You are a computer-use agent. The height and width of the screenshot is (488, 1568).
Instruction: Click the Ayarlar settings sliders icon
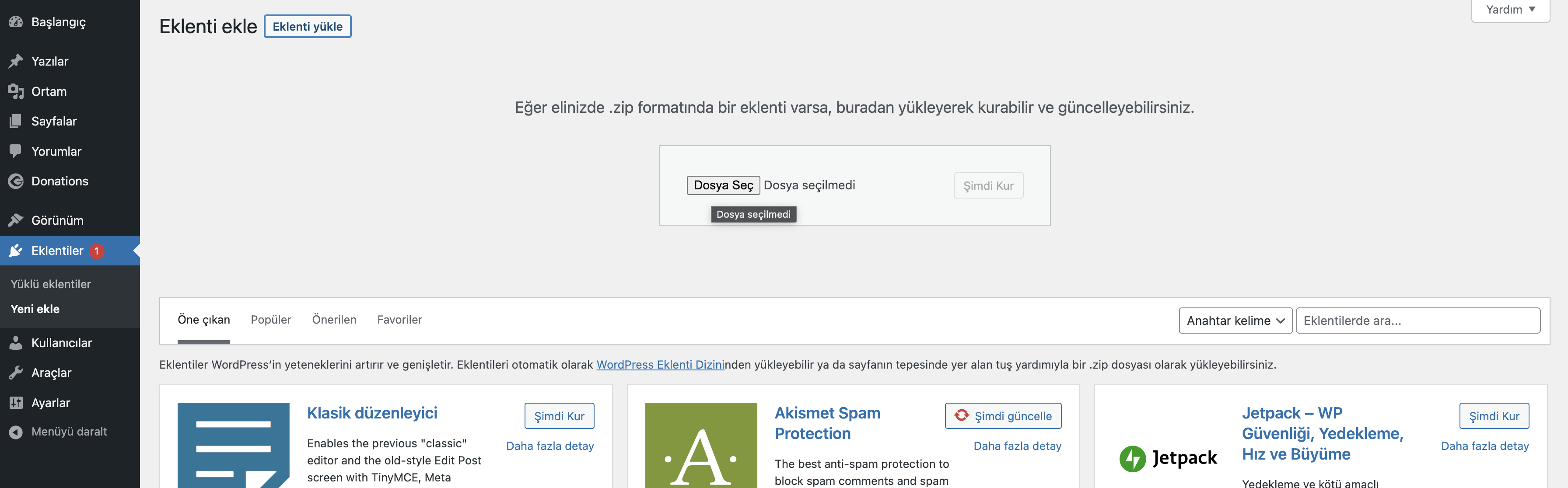coord(16,403)
